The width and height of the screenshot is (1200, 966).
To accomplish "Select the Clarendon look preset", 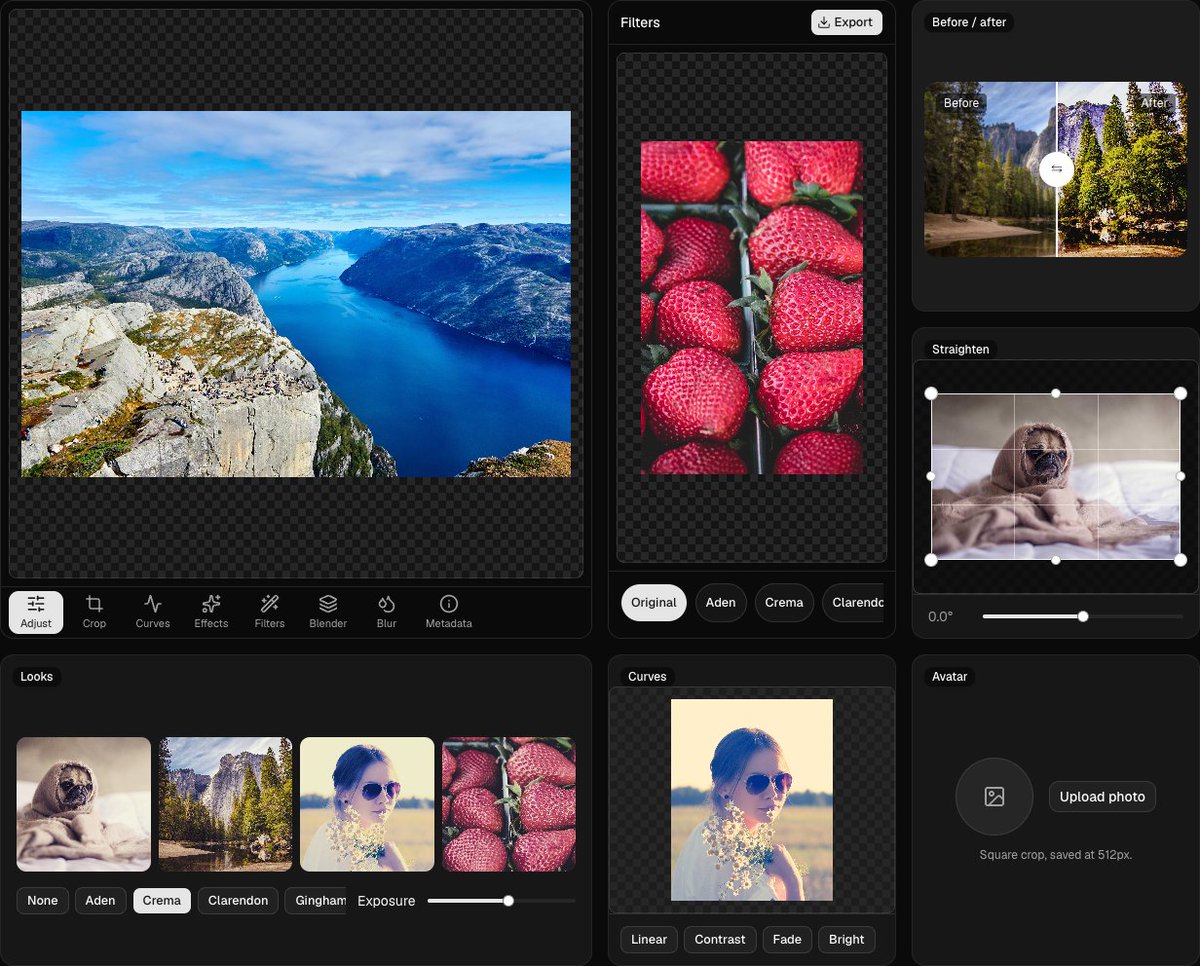I will pos(238,901).
